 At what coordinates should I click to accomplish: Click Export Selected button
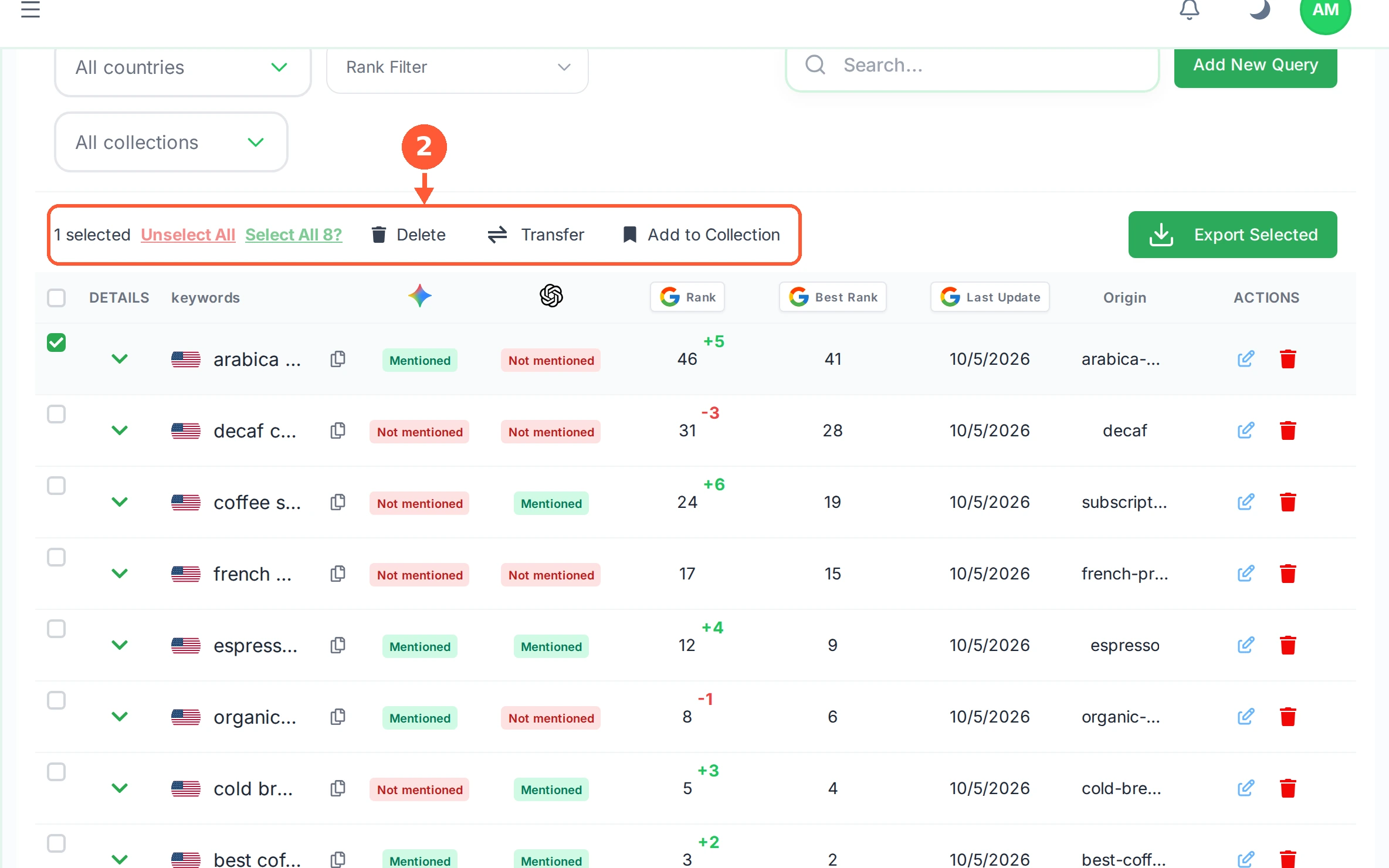coord(1233,235)
